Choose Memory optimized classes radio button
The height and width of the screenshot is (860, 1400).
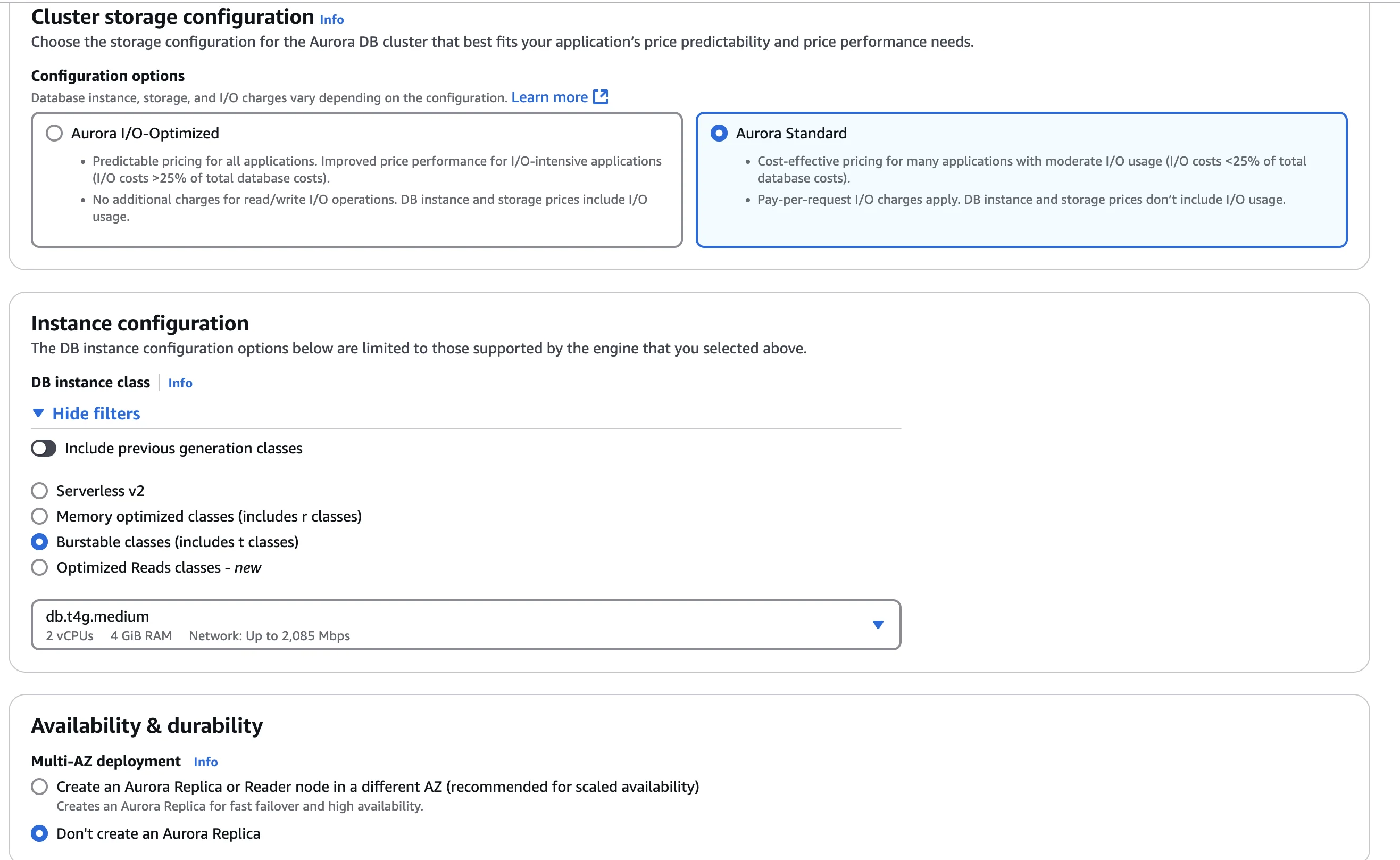[39, 516]
